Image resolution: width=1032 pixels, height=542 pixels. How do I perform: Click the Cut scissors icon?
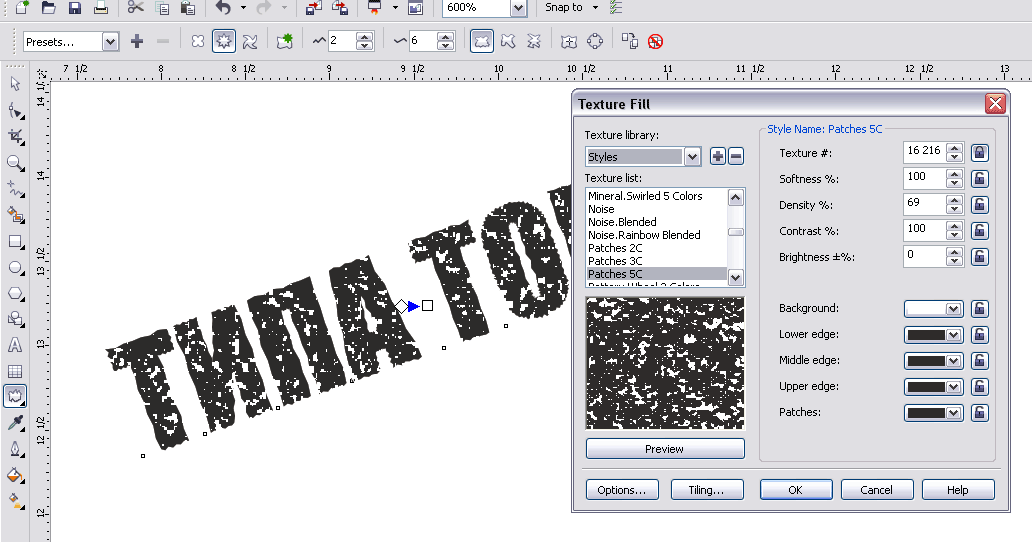tap(136, 8)
